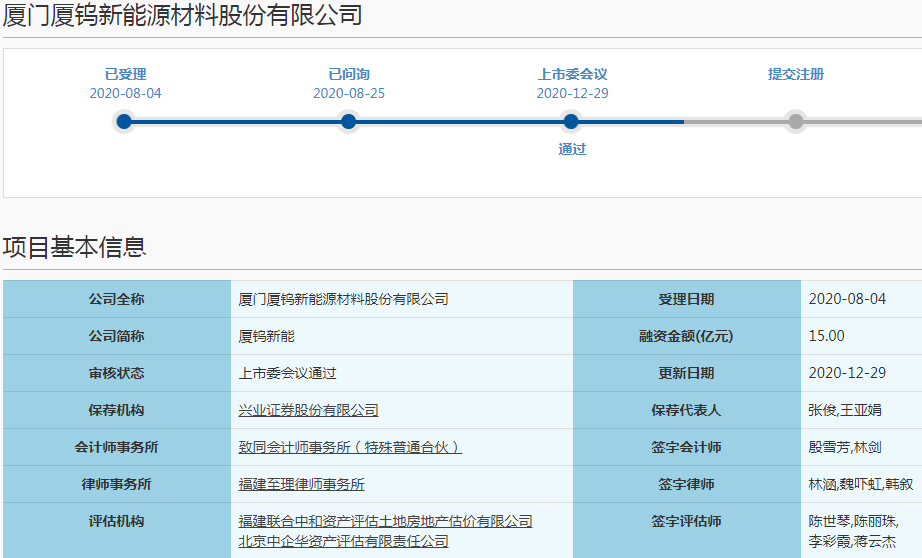This screenshot has height=558, width=922.
Task: Select the 已问询 stage label
Action: [348, 74]
